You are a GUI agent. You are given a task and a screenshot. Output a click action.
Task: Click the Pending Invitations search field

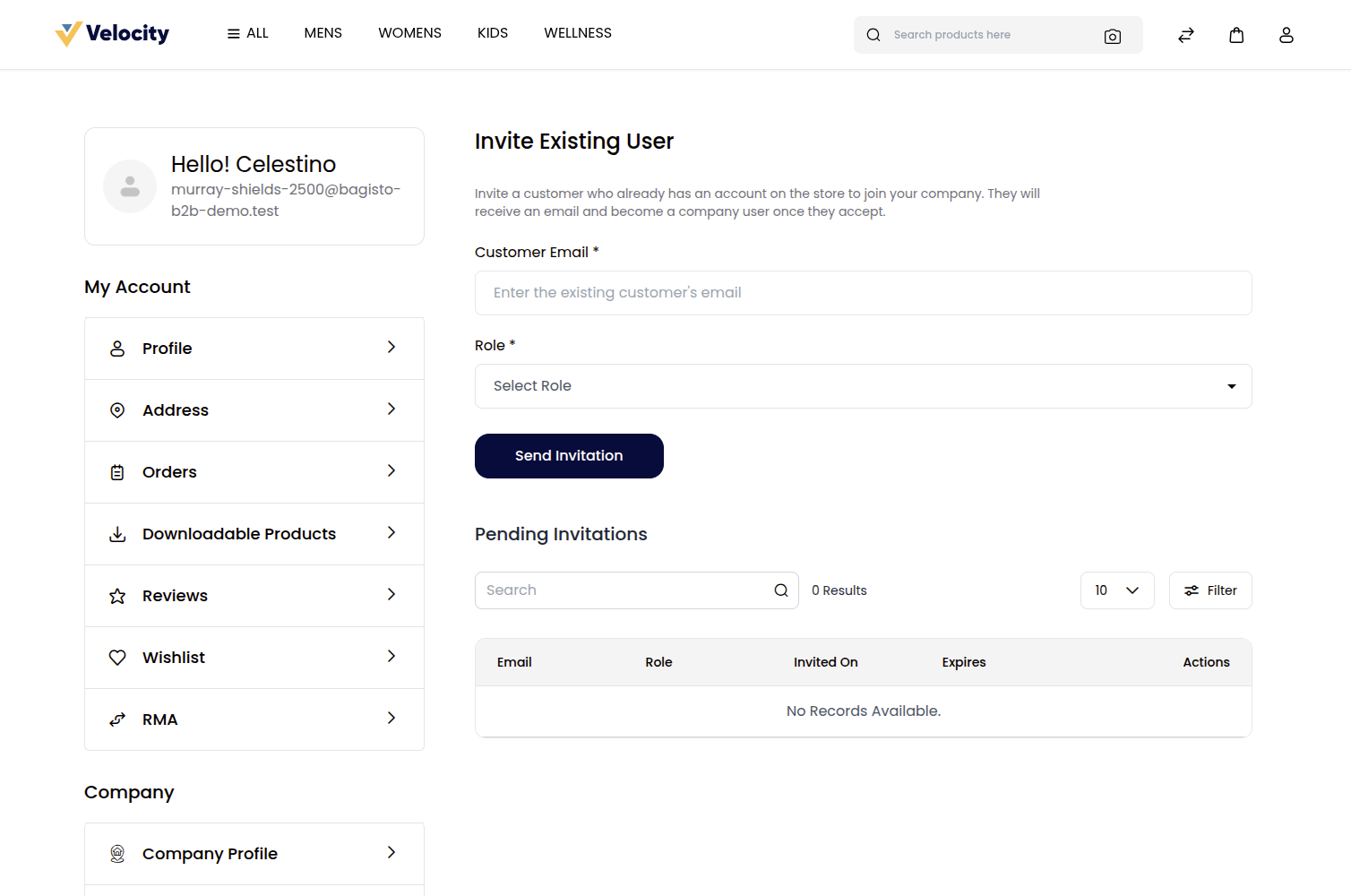pyautogui.click(x=637, y=590)
